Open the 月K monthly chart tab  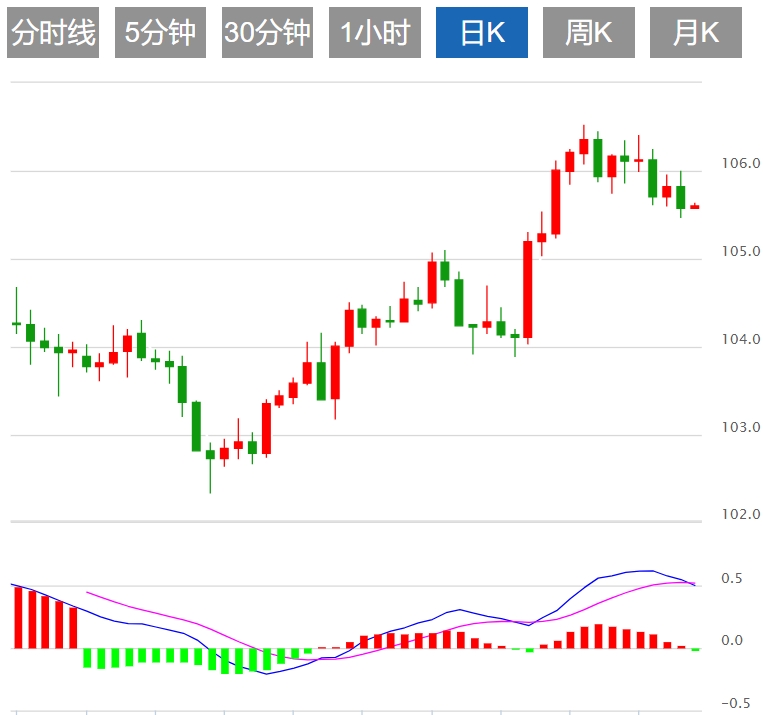coord(696,33)
